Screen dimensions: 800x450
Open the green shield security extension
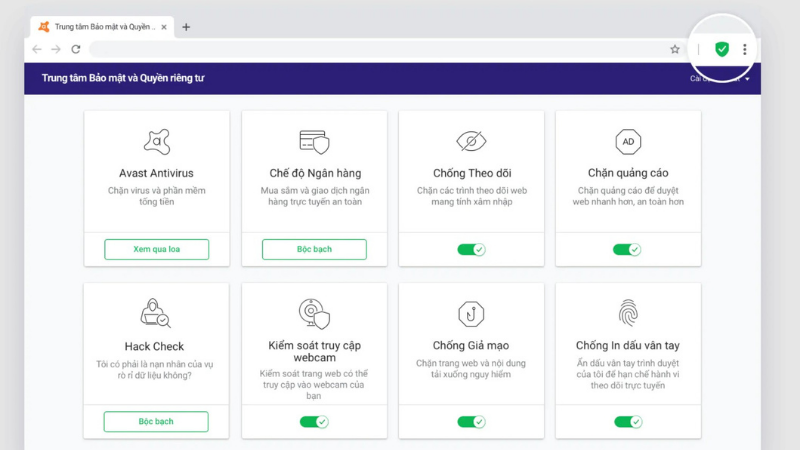[x=721, y=49]
